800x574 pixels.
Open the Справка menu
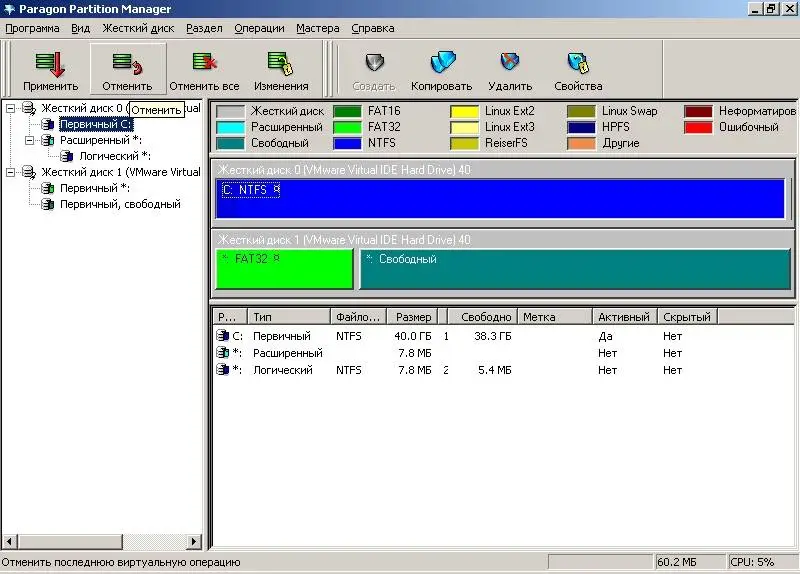tap(372, 29)
